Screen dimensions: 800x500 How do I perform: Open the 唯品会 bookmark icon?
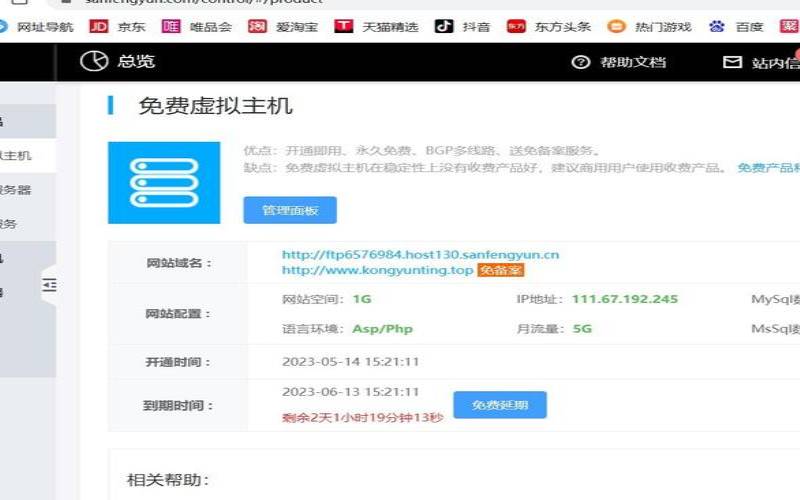[171, 26]
